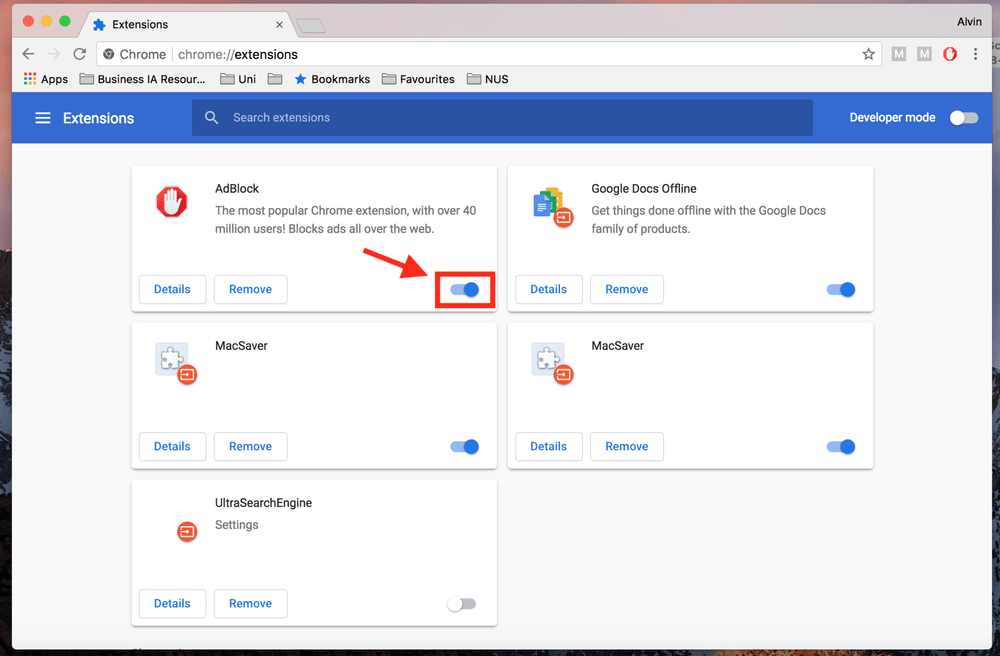Viewport: 1000px width, 656px height.
Task: Remove the AdBlock extension
Action: tap(250, 289)
